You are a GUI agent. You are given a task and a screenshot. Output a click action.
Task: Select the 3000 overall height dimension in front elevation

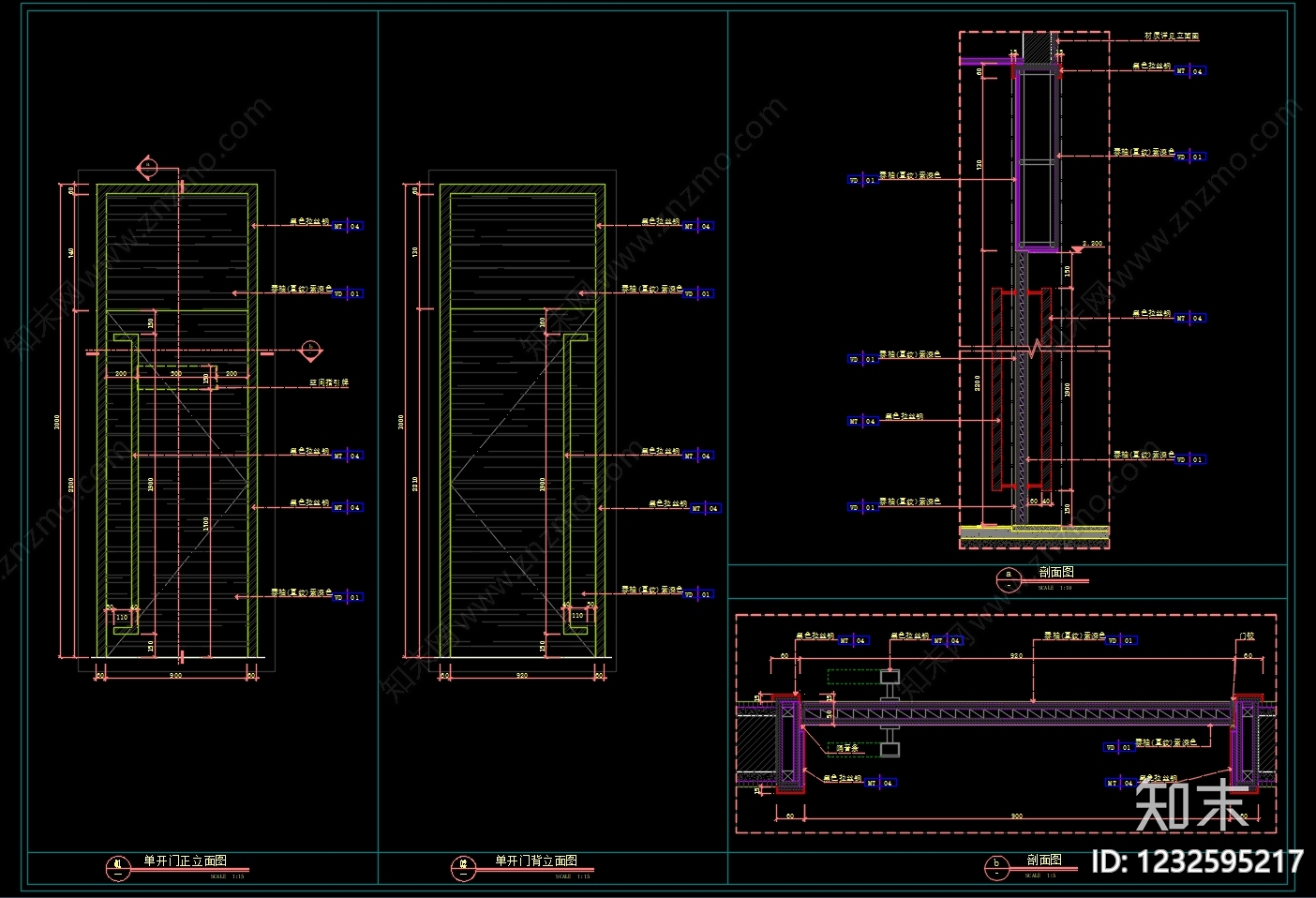(58, 422)
